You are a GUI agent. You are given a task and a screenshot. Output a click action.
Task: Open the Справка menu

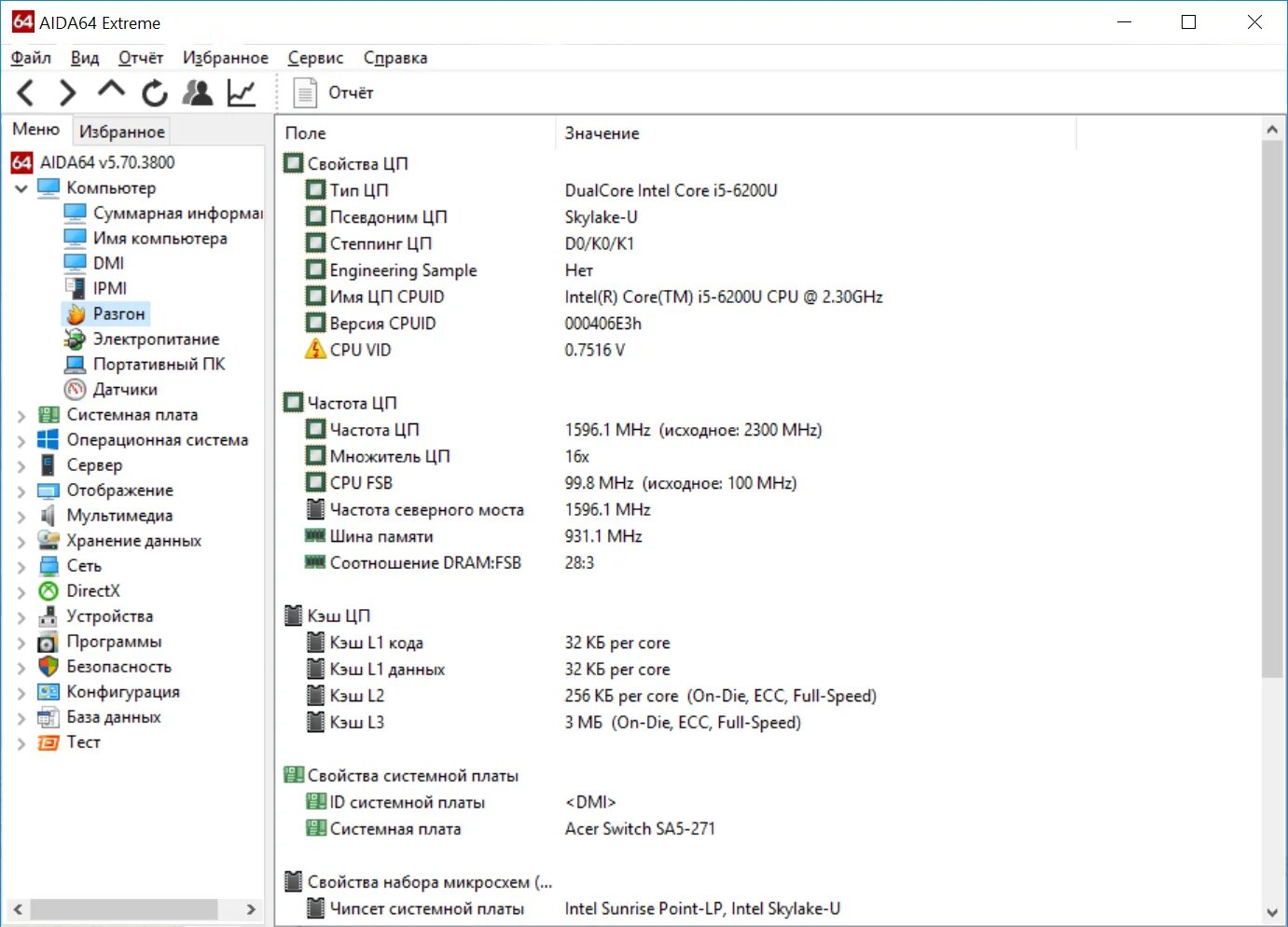point(395,58)
